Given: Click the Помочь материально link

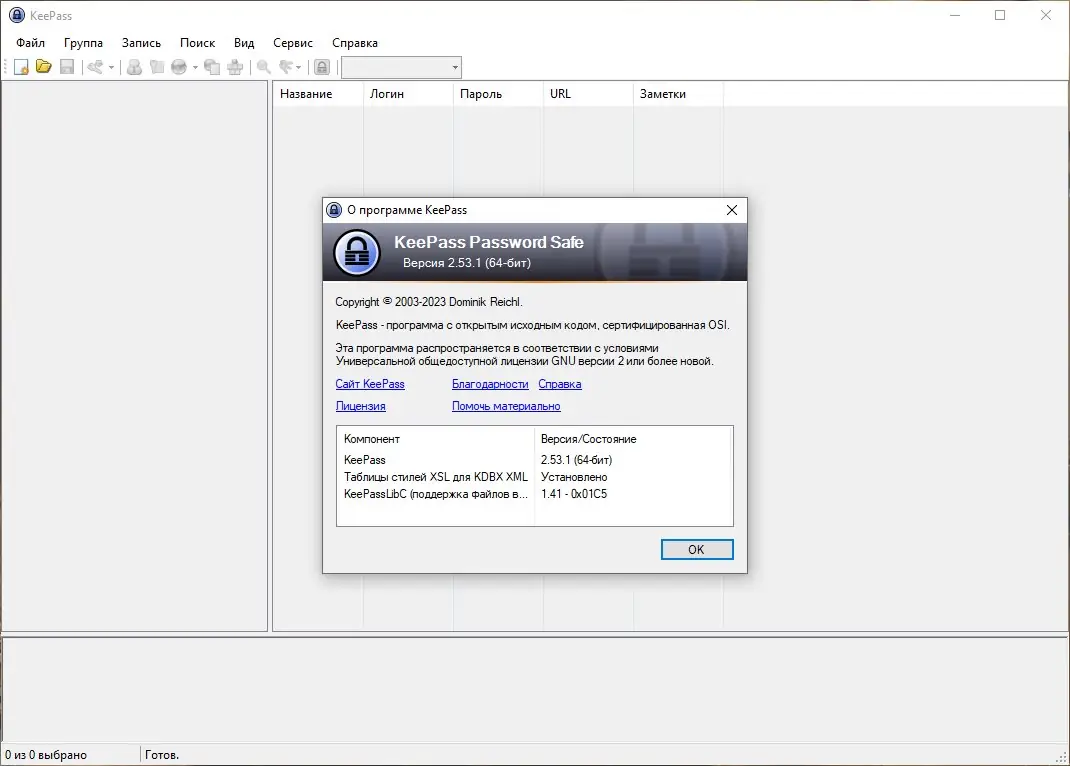Looking at the screenshot, I should 506,406.
